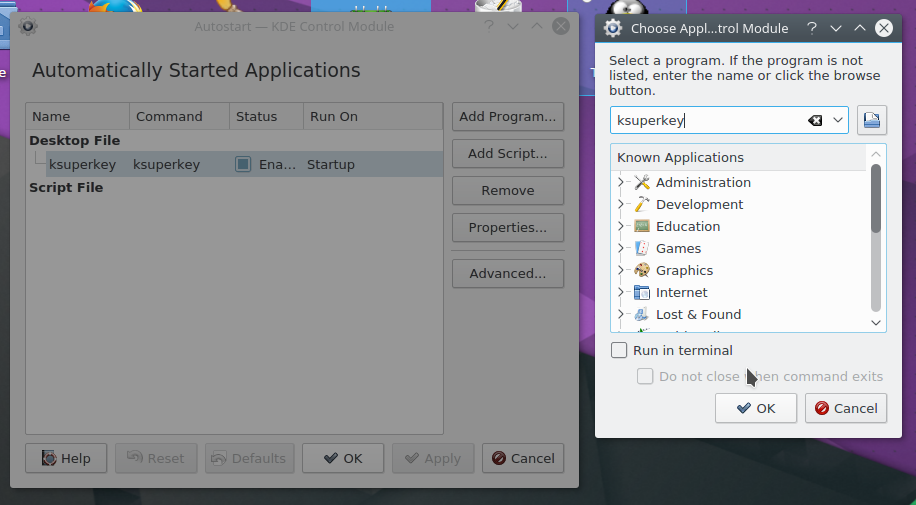Click the Autostart window gear icon
The image size is (916, 505).
tap(27, 26)
